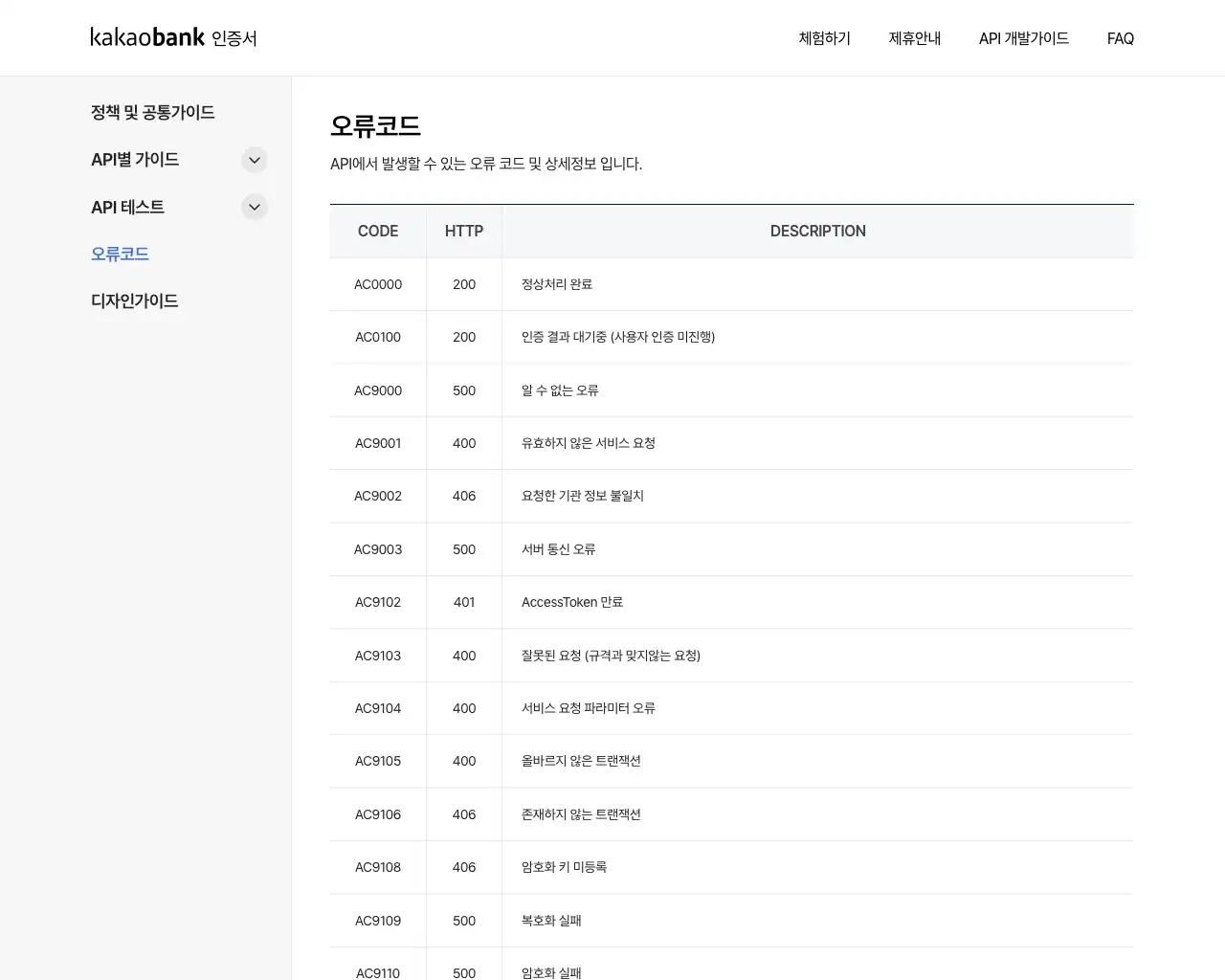Click the CODE column header
1225x980 pixels.
click(x=378, y=231)
